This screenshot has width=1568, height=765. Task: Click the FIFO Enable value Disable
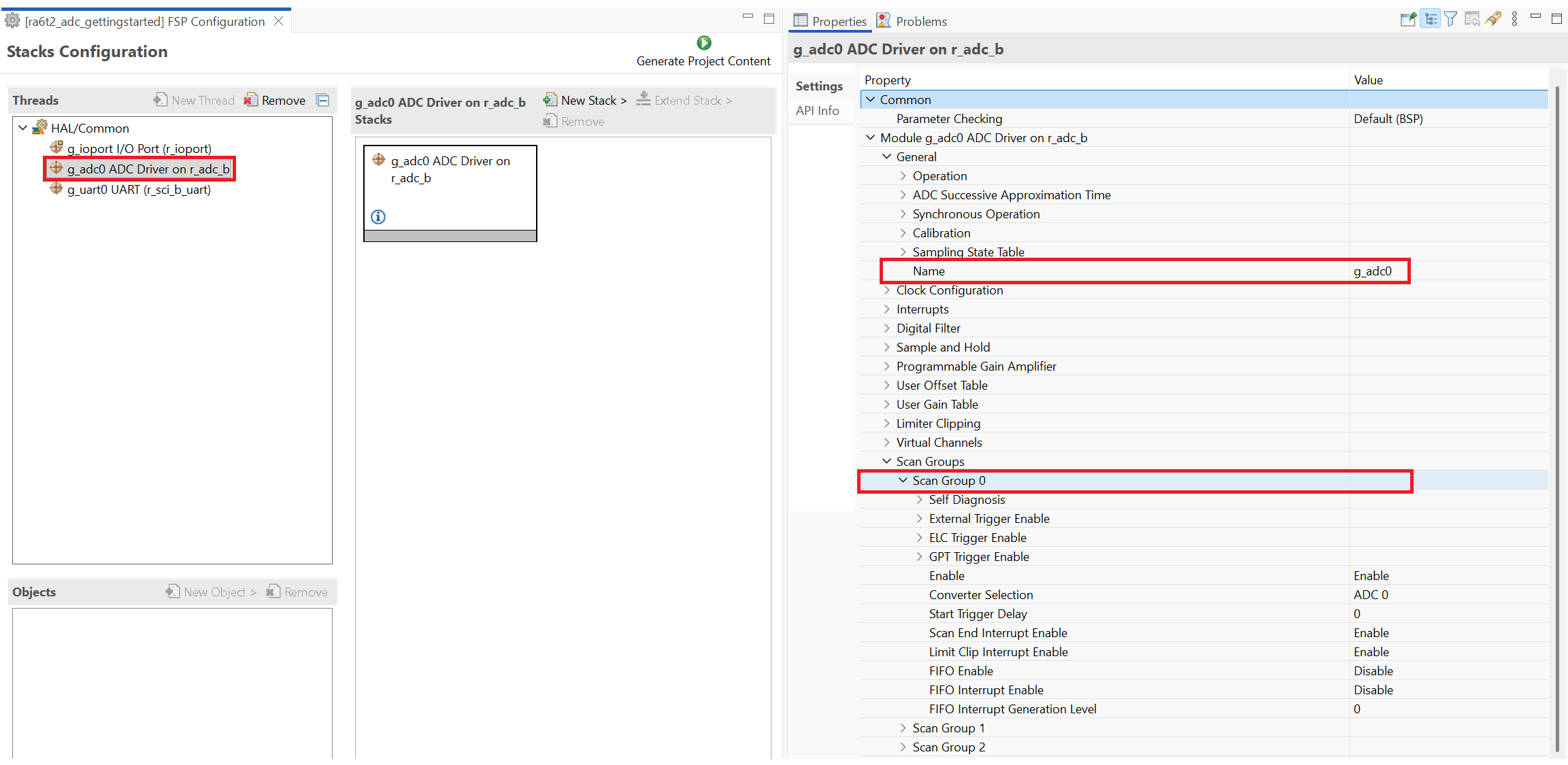[1373, 671]
